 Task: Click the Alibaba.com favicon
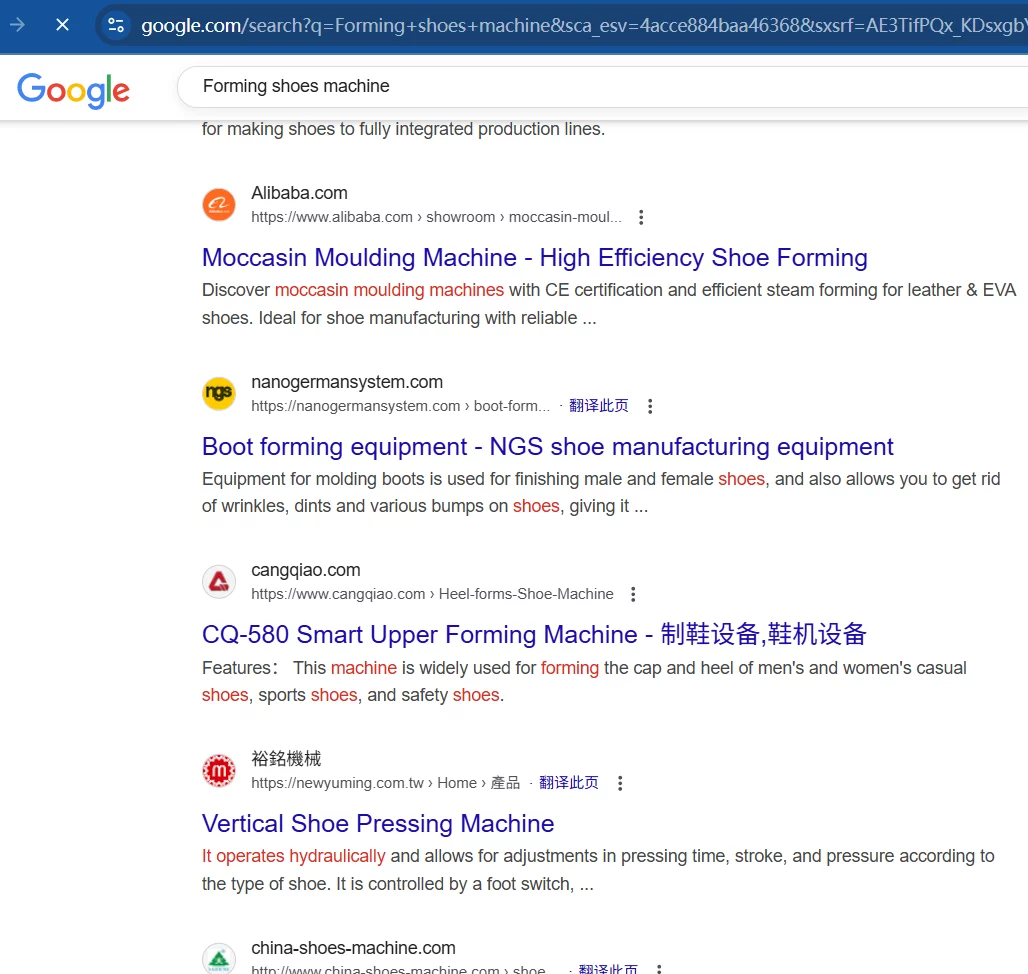click(219, 205)
